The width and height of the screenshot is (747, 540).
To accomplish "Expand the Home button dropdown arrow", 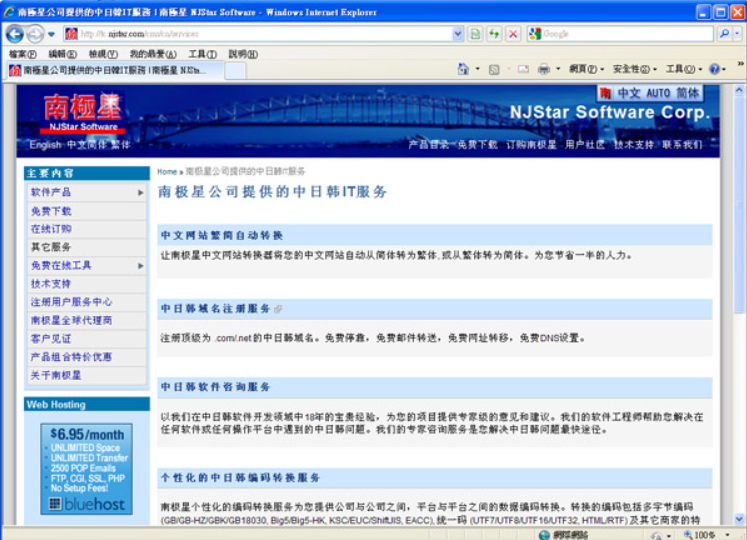I will point(477,69).
